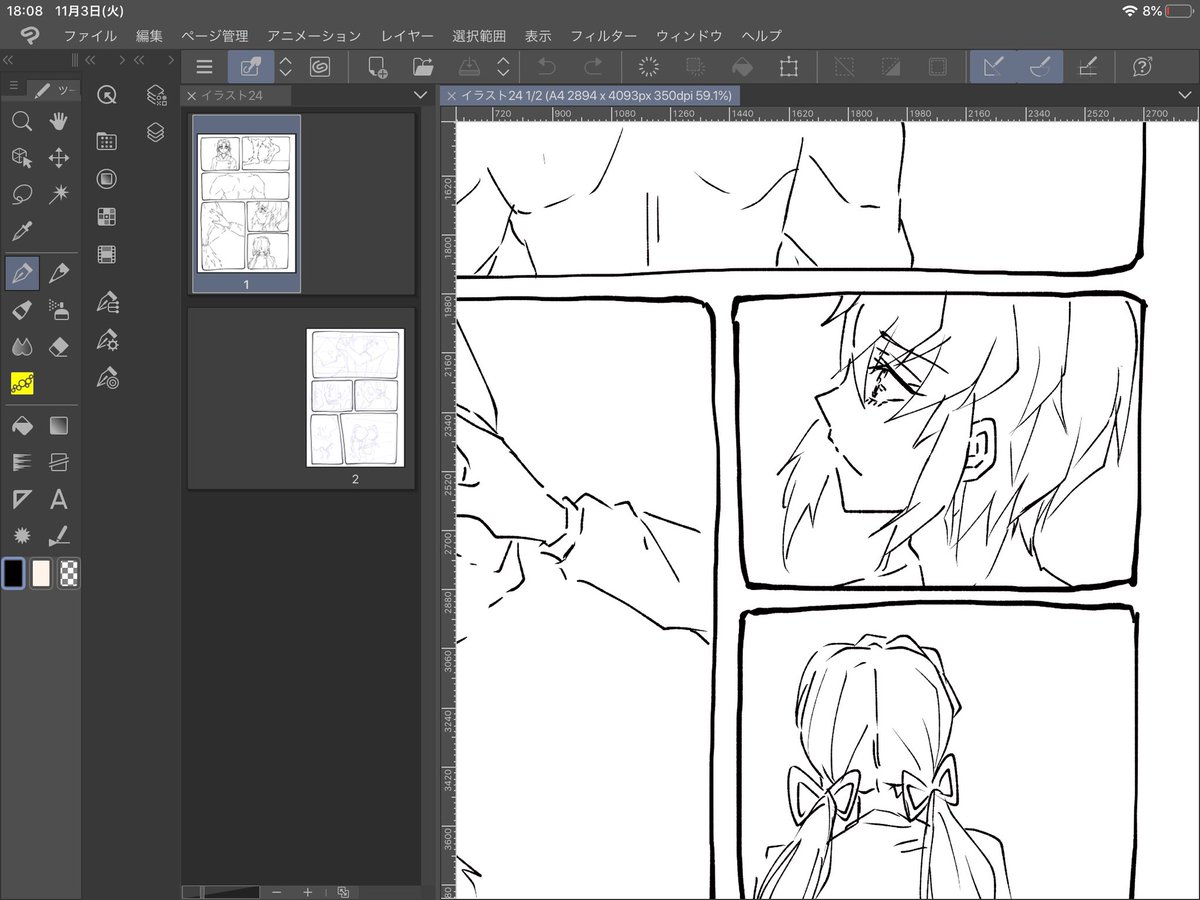Open the Material palette folder icon
Screen dimensions: 1200x900
coord(107,141)
